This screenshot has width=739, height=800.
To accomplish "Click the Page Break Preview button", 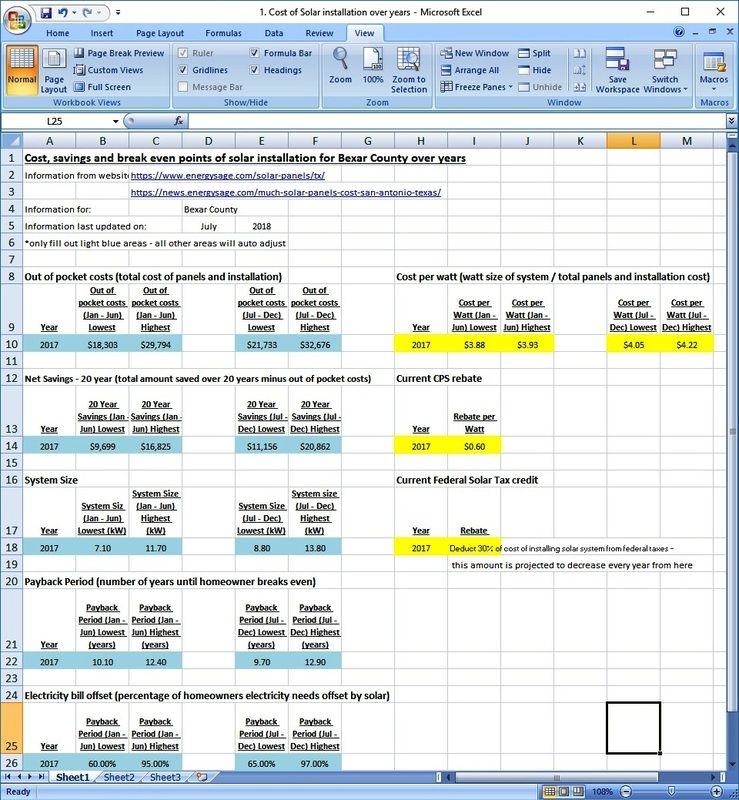I will pos(118,53).
